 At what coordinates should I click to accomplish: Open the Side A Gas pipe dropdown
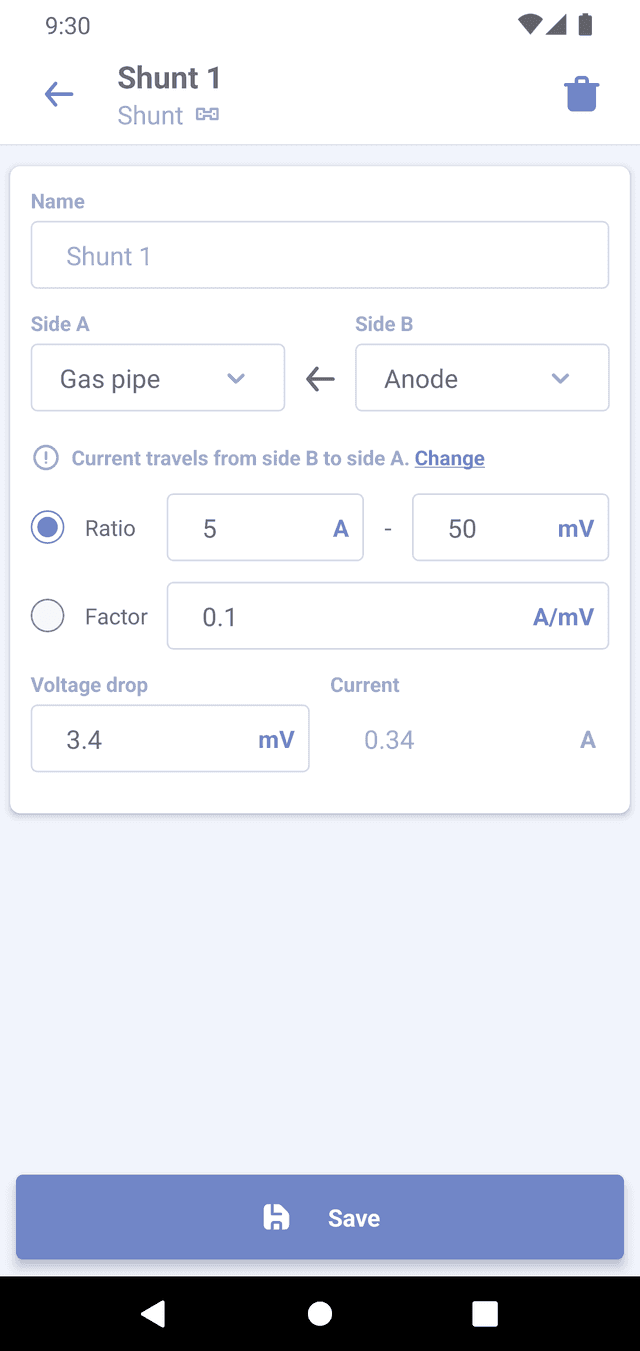tap(158, 378)
